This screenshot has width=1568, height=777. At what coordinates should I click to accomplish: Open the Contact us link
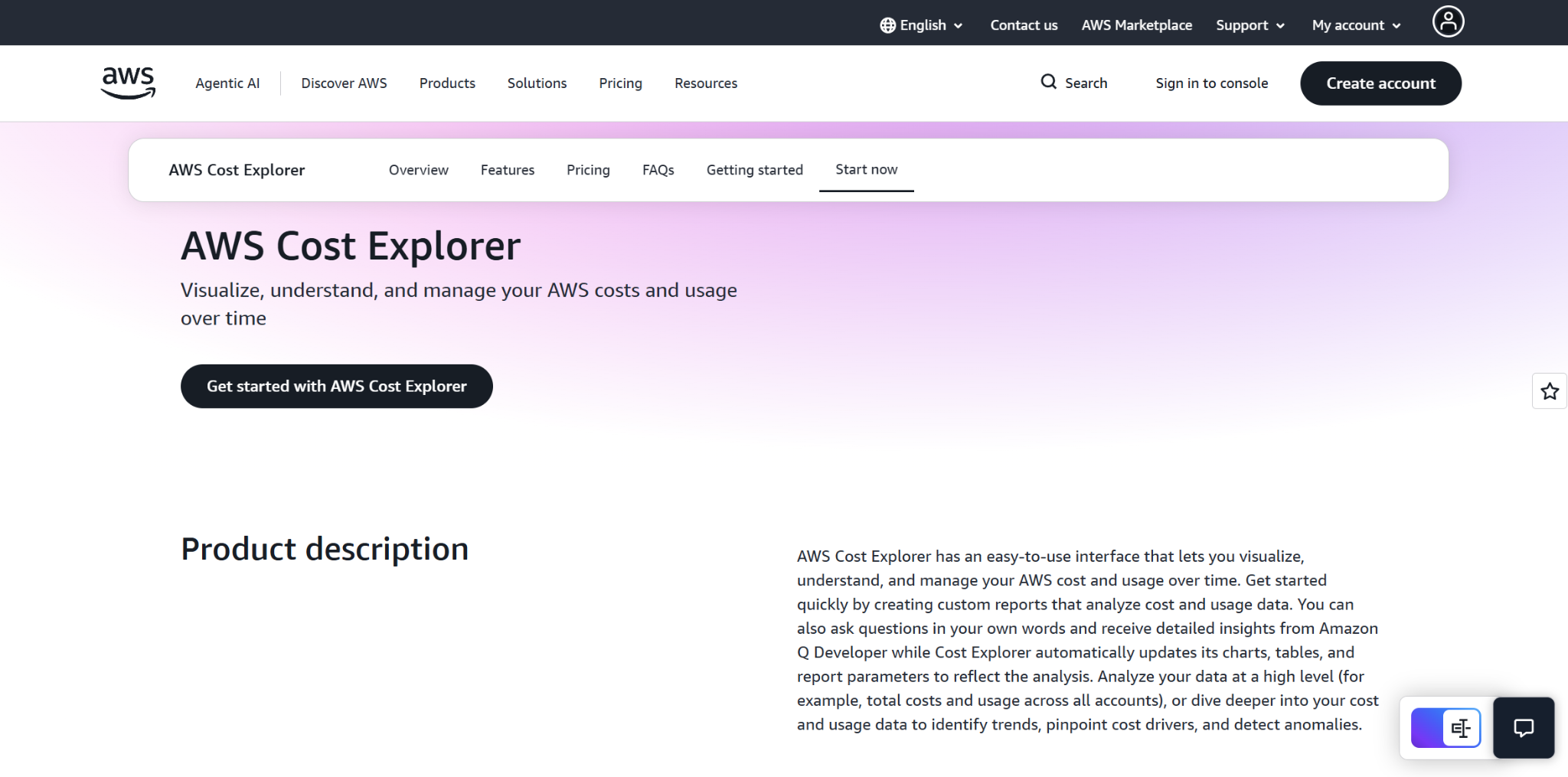tap(1024, 25)
